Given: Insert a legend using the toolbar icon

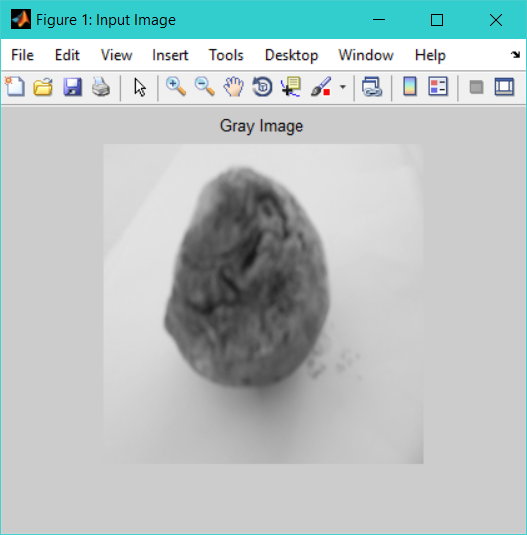Looking at the screenshot, I should click(438, 86).
